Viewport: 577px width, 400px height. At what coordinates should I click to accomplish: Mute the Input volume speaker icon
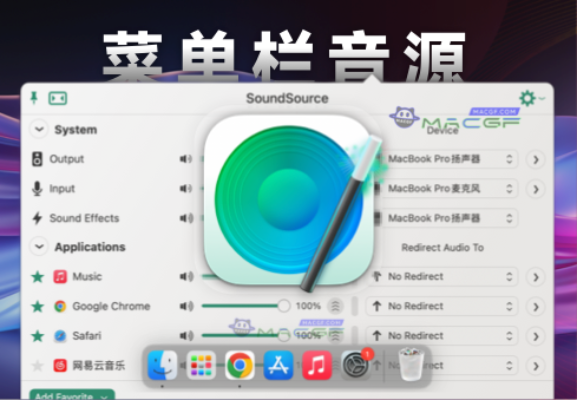[x=186, y=189]
